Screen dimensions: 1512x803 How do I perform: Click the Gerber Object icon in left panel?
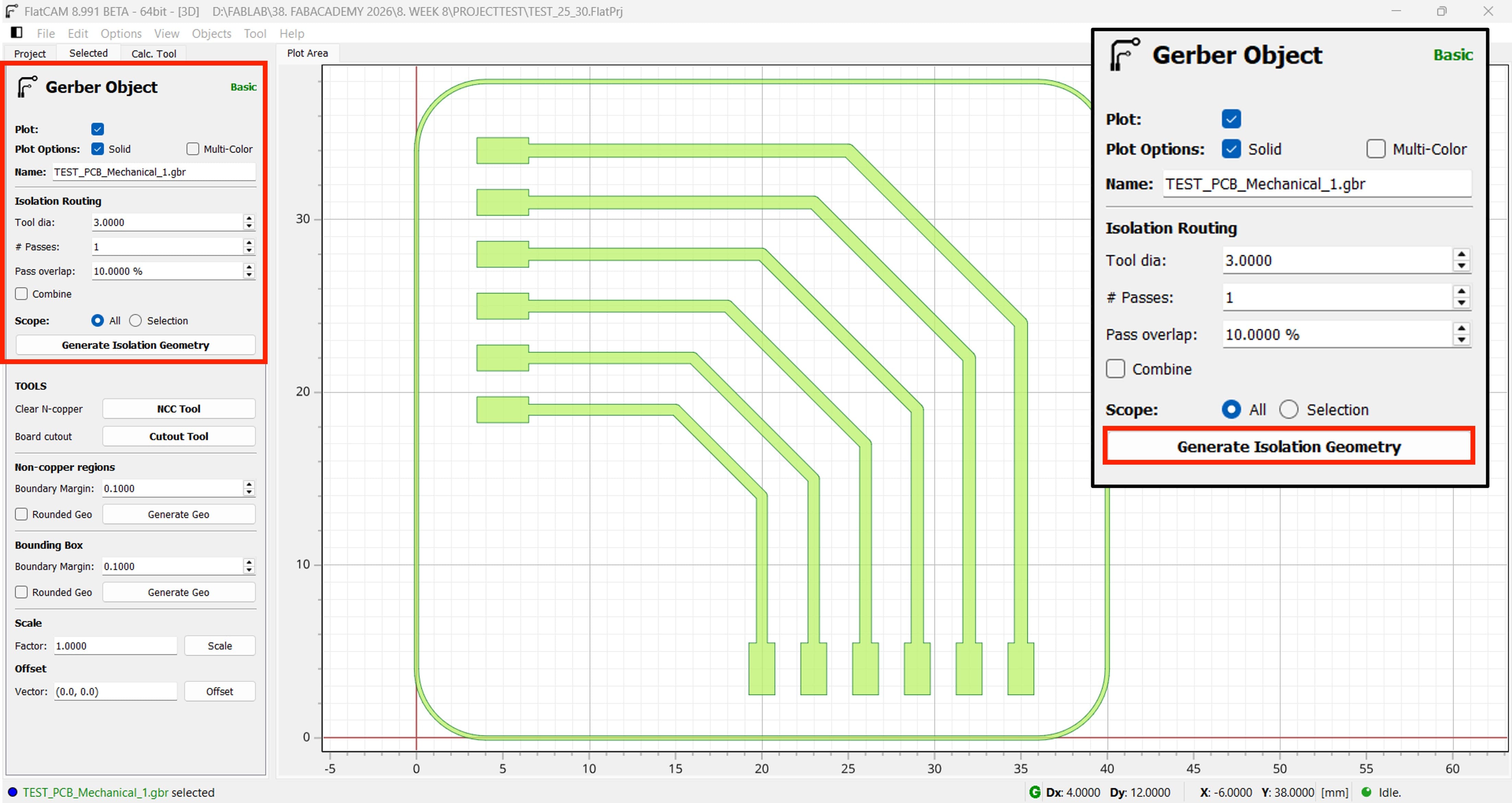(27, 87)
